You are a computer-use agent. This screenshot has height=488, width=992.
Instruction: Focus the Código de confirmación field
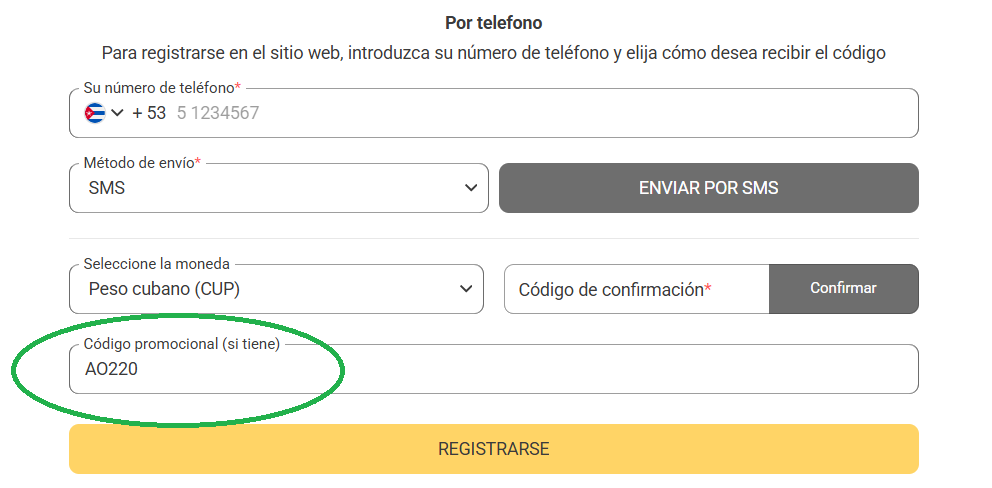tap(636, 289)
